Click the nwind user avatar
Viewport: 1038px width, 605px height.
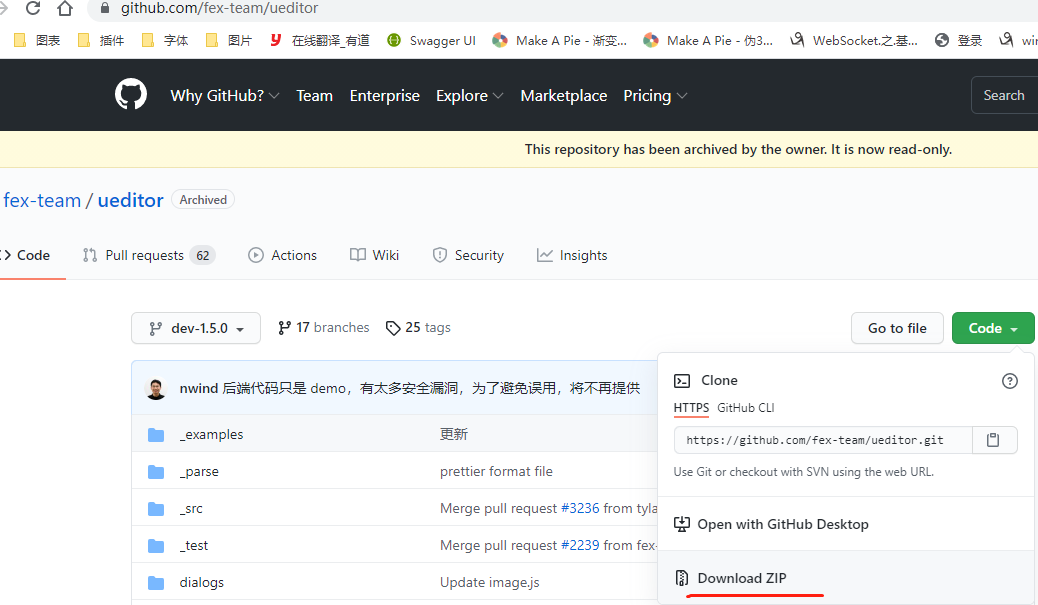coord(156,389)
